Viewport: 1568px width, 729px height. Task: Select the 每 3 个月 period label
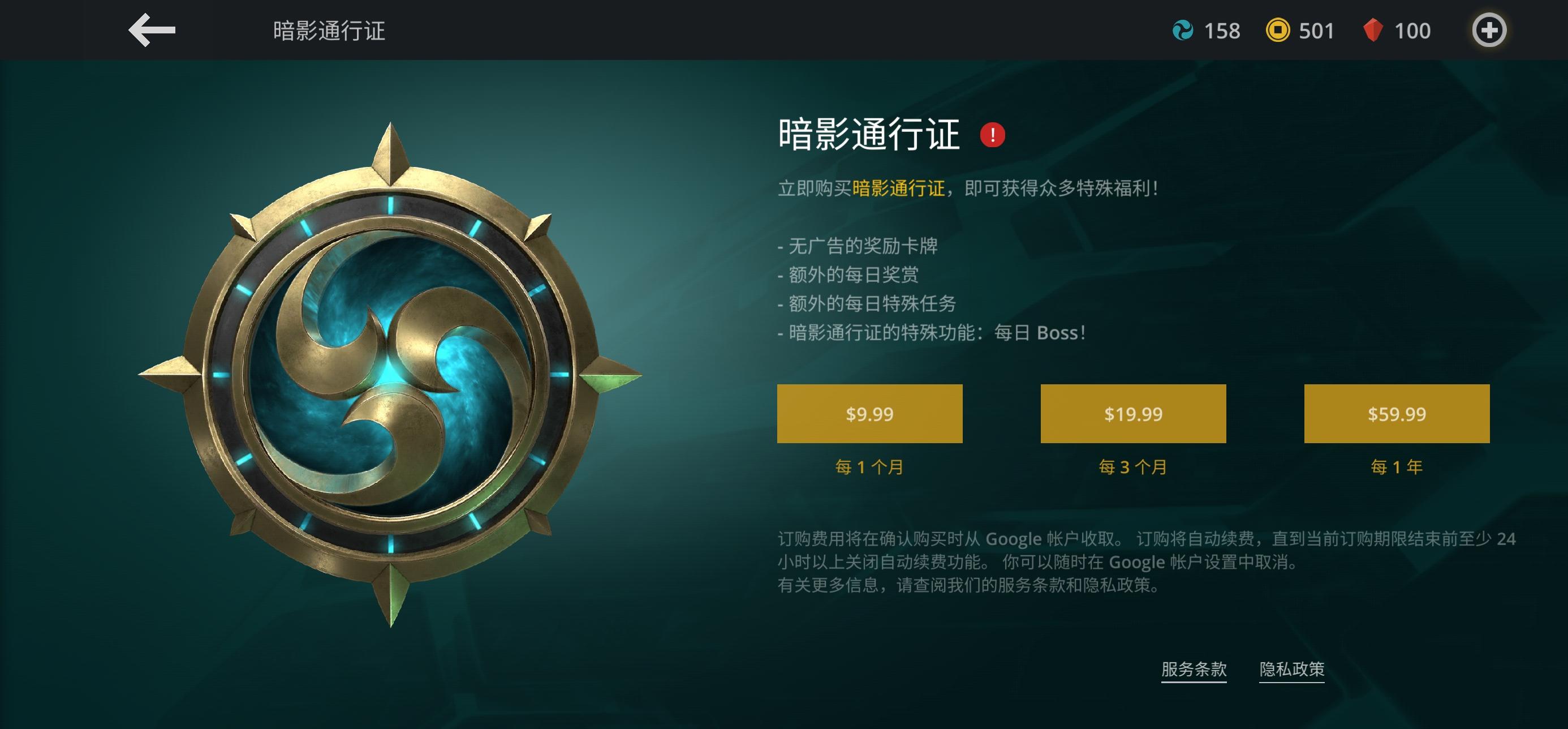point(1133,467)
